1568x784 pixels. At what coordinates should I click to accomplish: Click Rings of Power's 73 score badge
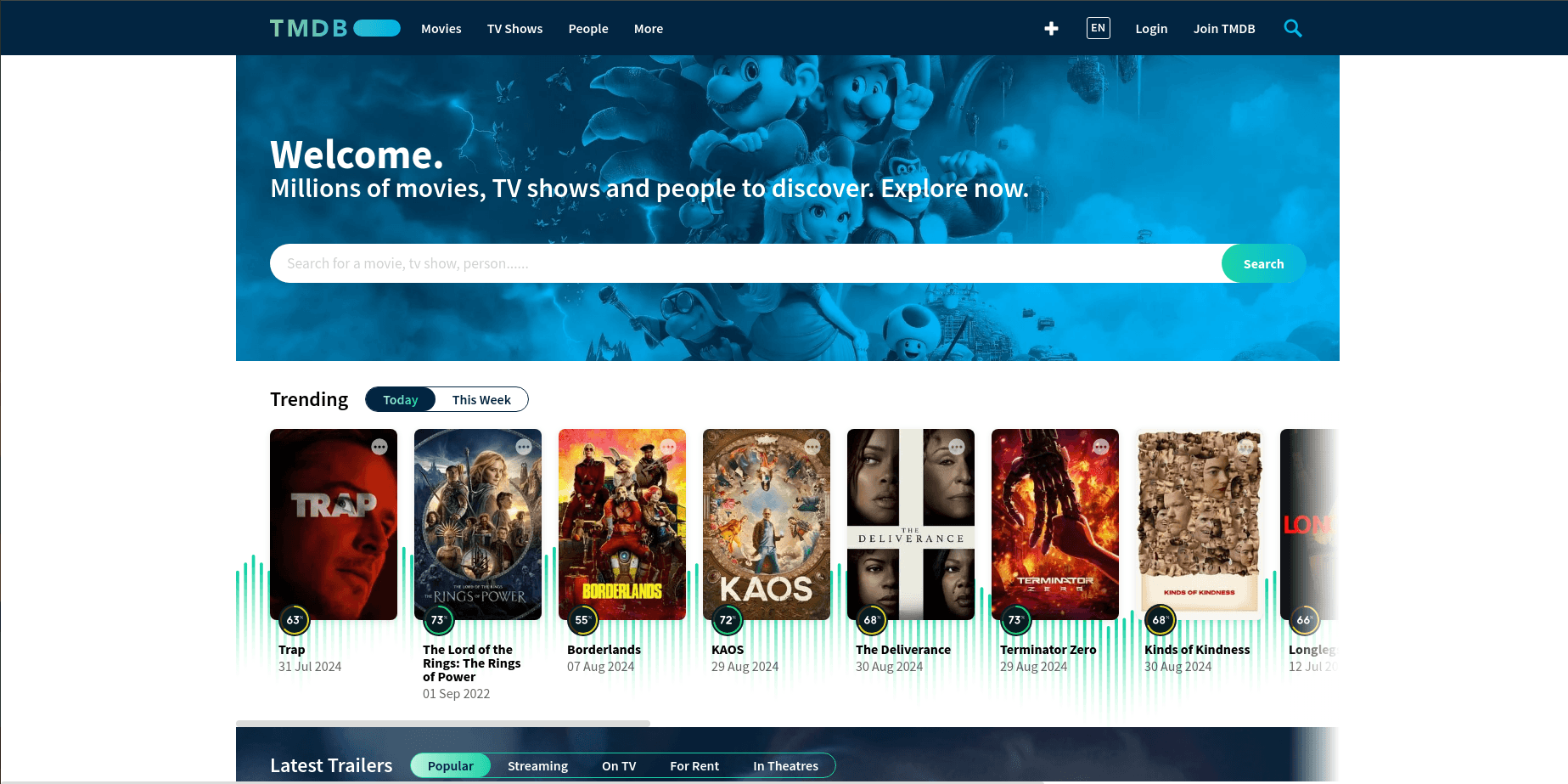pyautogui.click(x=438, y=620)
